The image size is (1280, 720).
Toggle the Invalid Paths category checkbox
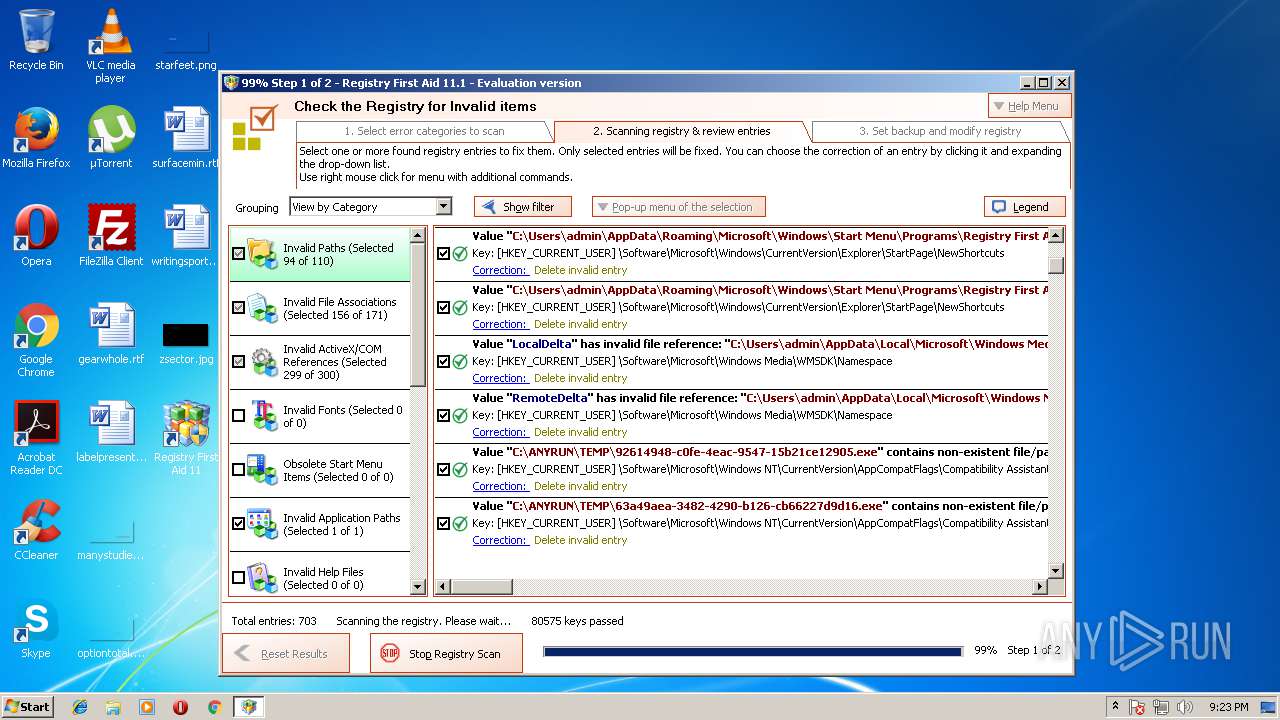click(238, 254)
